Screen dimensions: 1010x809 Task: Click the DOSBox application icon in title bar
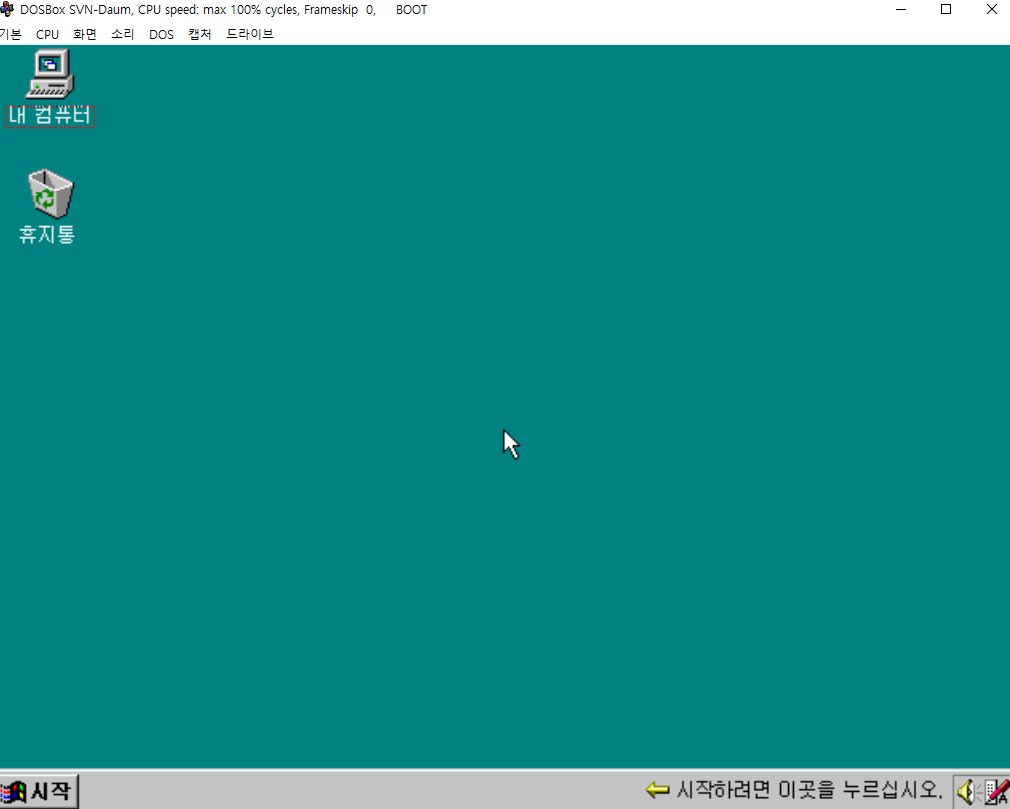click(6, 9)
